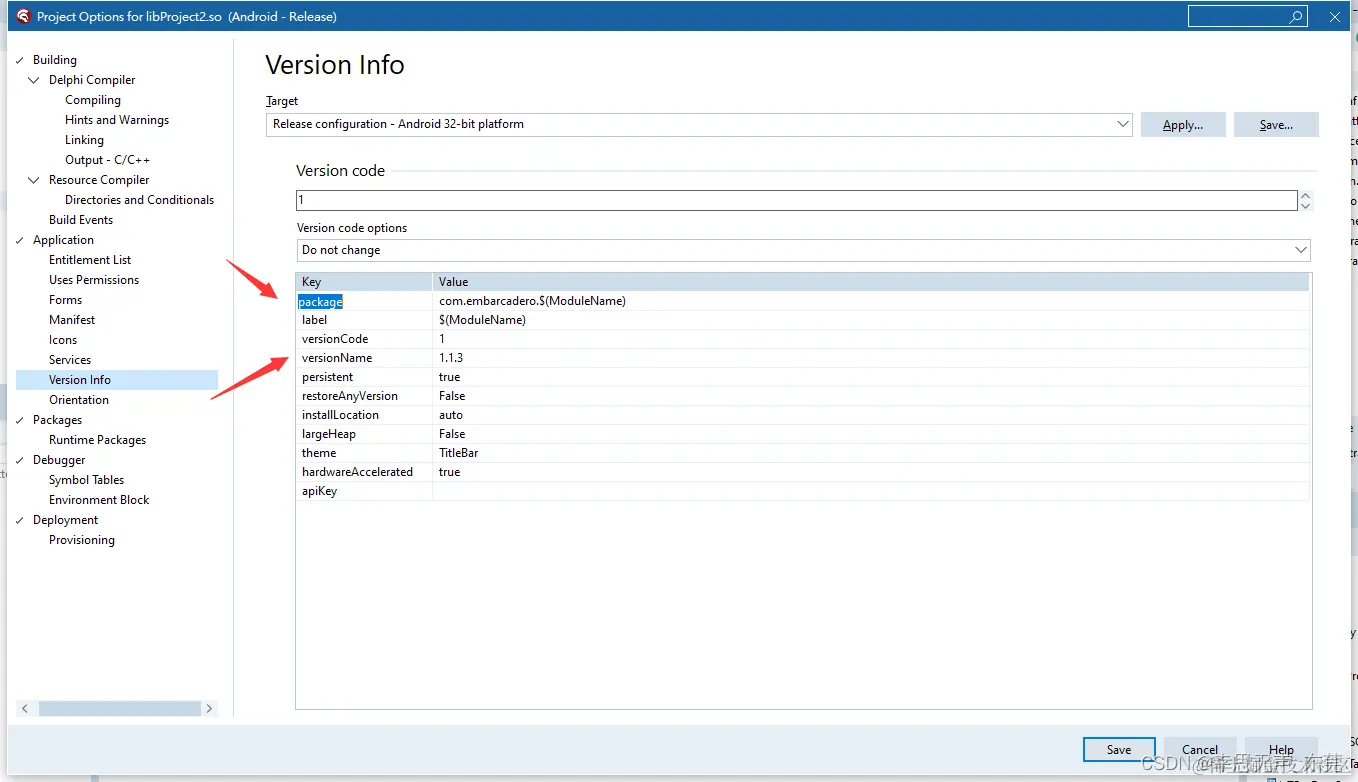Collapse the Resource Compiler node
This screenshot has width=1358, height=782.
point(36,180)
